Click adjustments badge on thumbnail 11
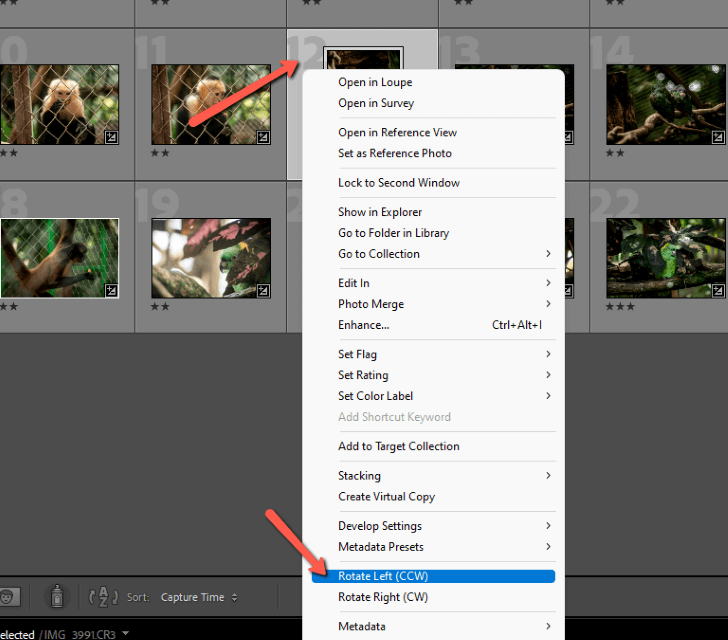Image resolution: width=728 pixels, height=640 pixels. point(263,137)
